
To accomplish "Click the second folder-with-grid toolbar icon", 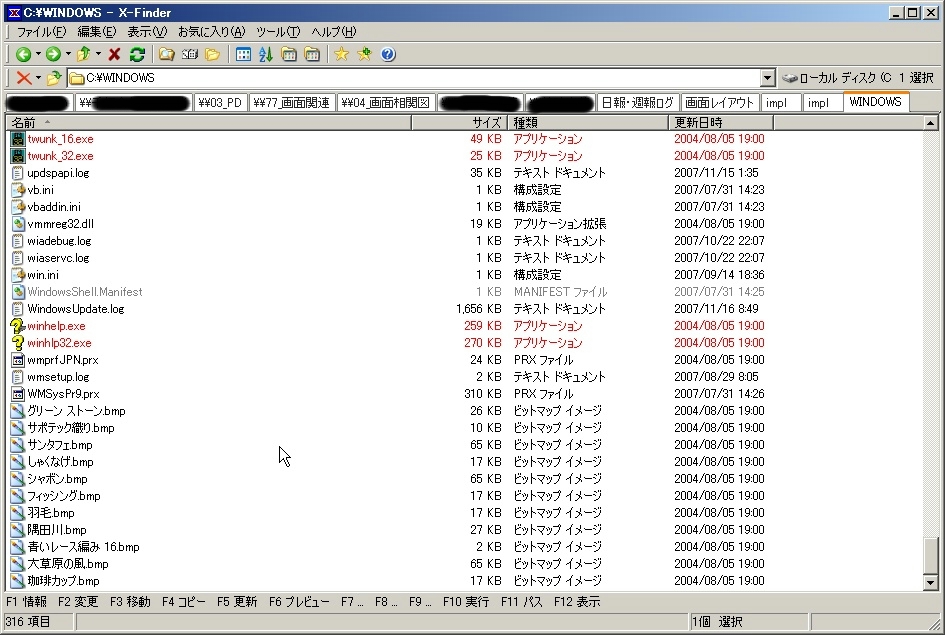I will (312, 55).
